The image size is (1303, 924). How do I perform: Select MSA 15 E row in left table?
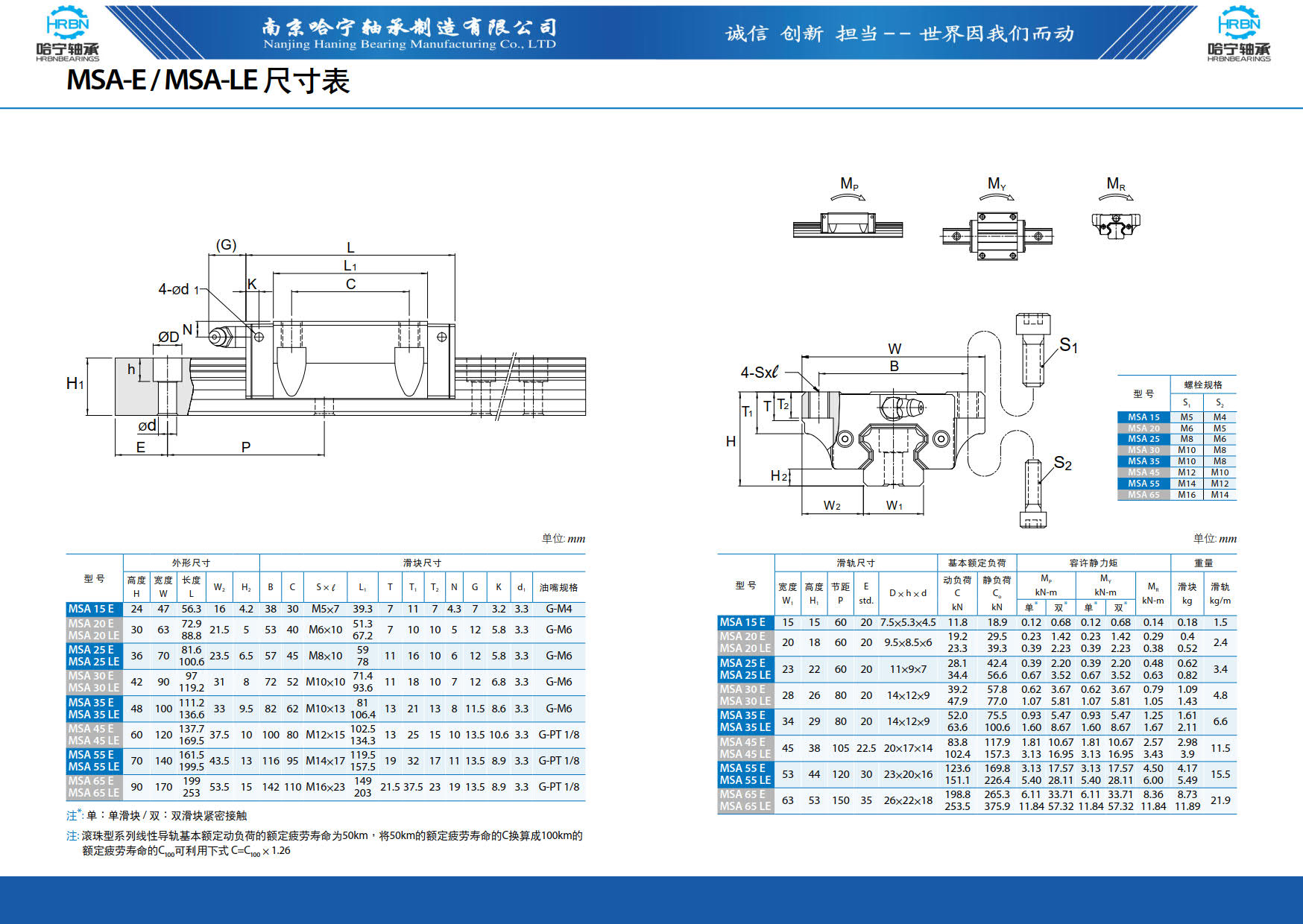tap(326, 609)
